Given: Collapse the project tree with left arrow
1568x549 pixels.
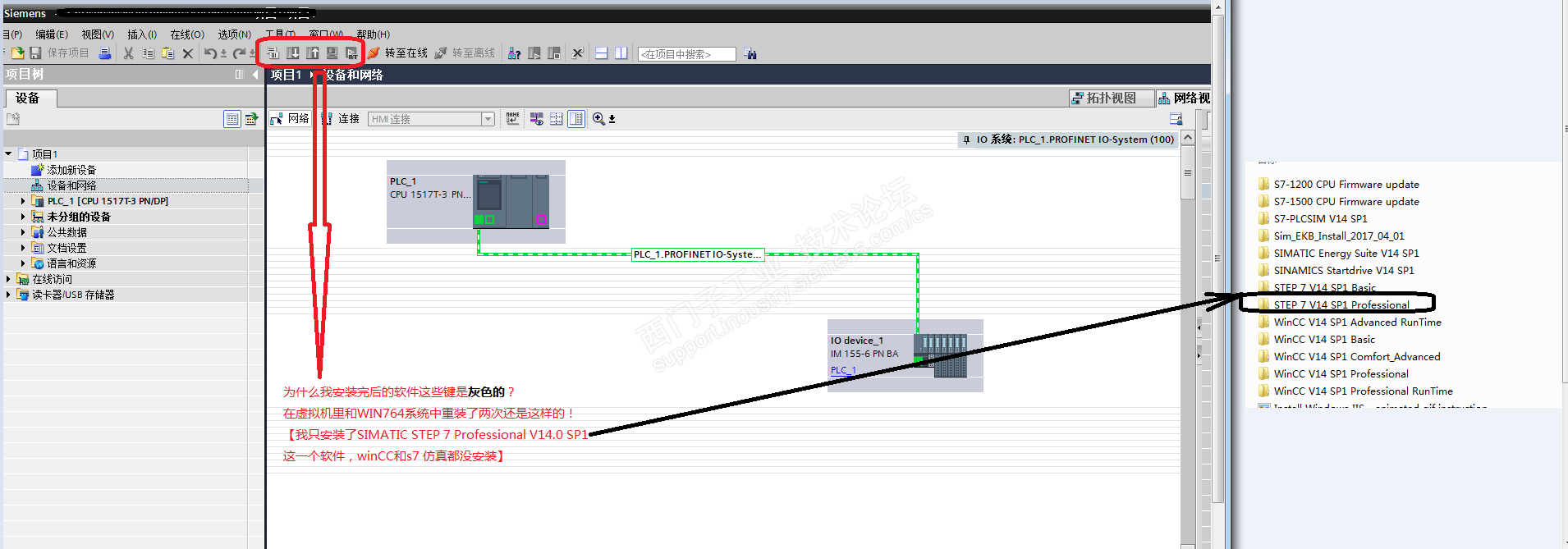Looking at the screenshot, I should click(255, 75).
